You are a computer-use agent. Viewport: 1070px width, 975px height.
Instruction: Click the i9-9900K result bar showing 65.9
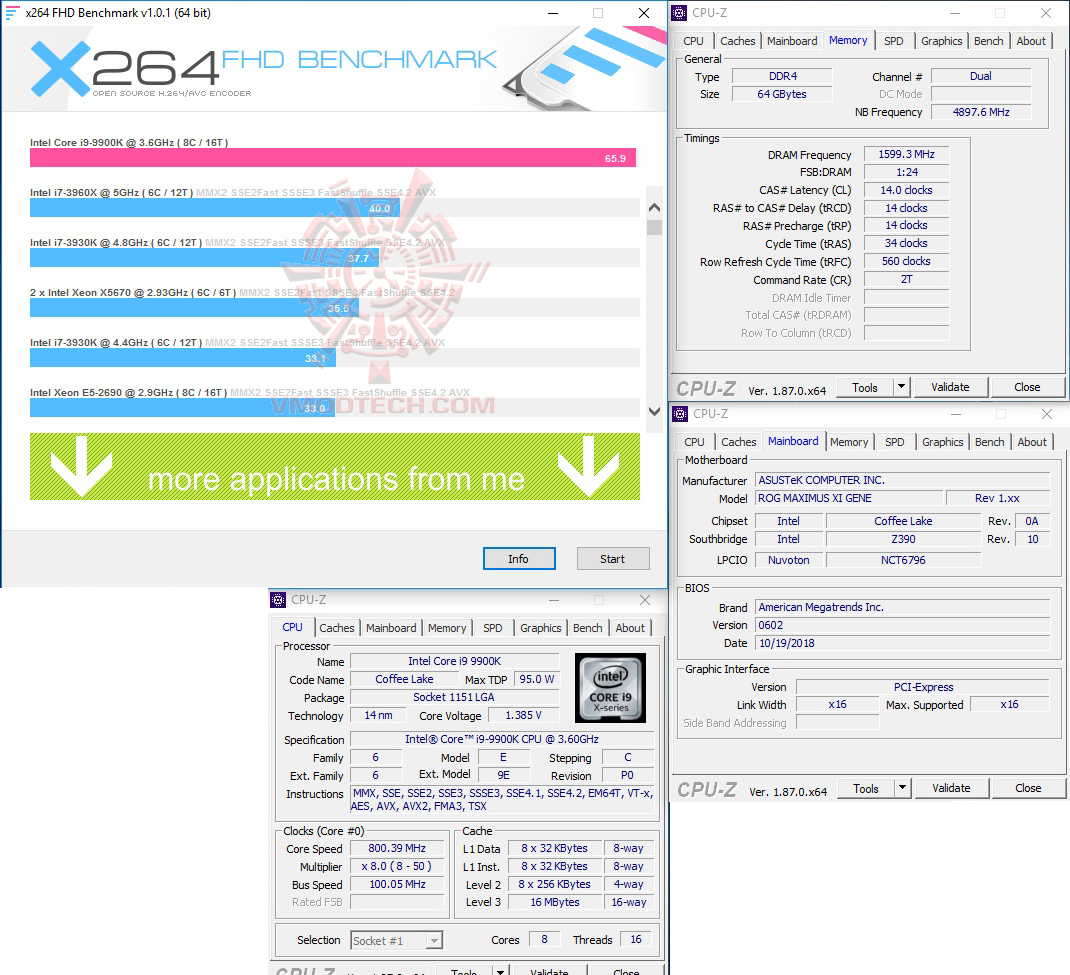[x=330, y=157]
